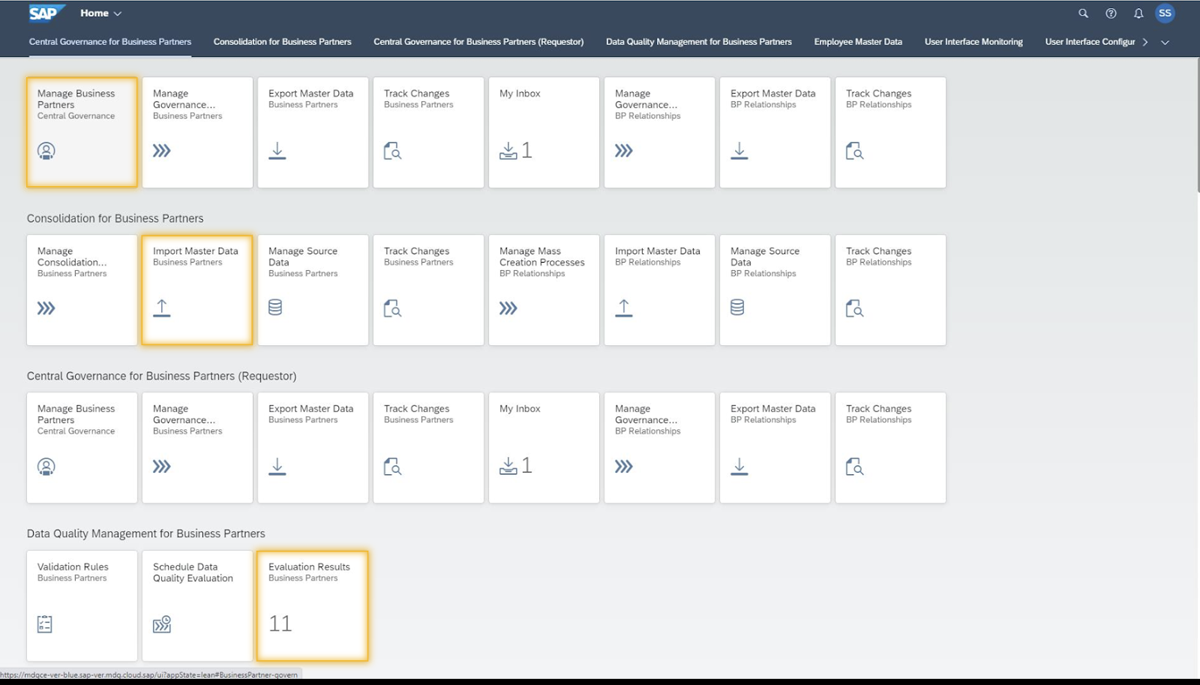Click document-search icon on Requestor Track Changes Business Partners tile
The image size is (1200, 685).
393,467
